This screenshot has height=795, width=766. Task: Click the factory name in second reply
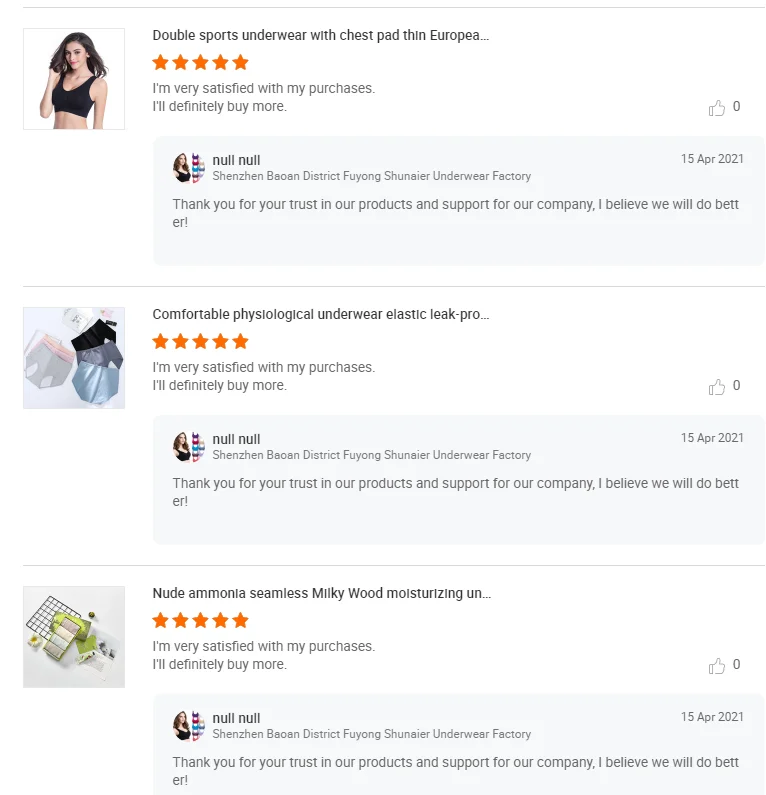[371, 455]
